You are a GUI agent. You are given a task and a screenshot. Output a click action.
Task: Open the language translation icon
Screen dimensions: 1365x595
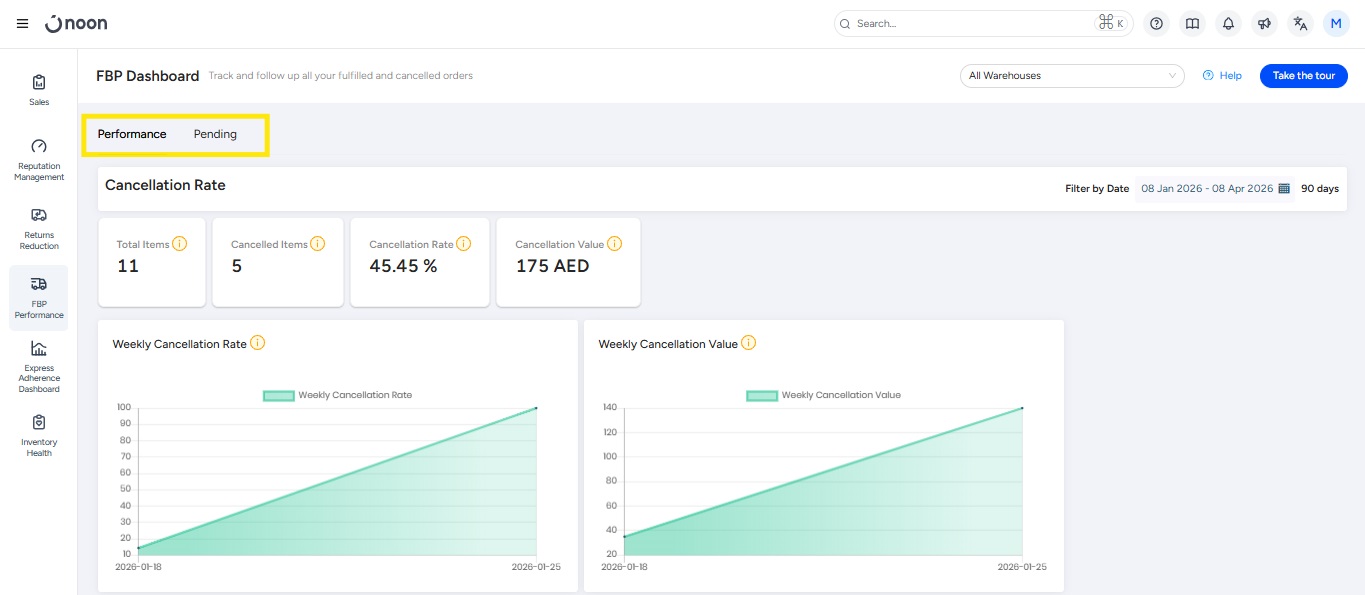pos(1300,24)
